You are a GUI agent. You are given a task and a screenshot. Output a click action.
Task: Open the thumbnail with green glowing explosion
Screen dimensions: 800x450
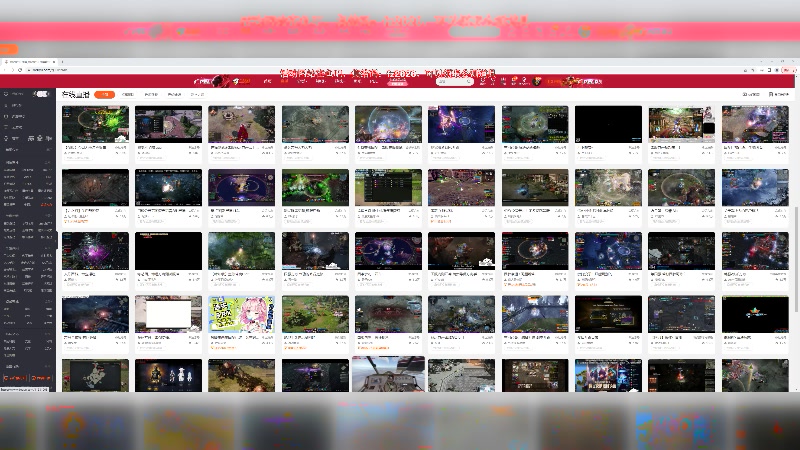coord(95,124)
